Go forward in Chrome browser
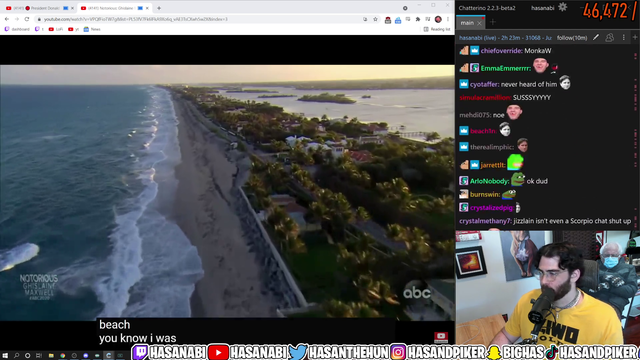This screenshot has width=640, height=360. [x=17, y=19]
